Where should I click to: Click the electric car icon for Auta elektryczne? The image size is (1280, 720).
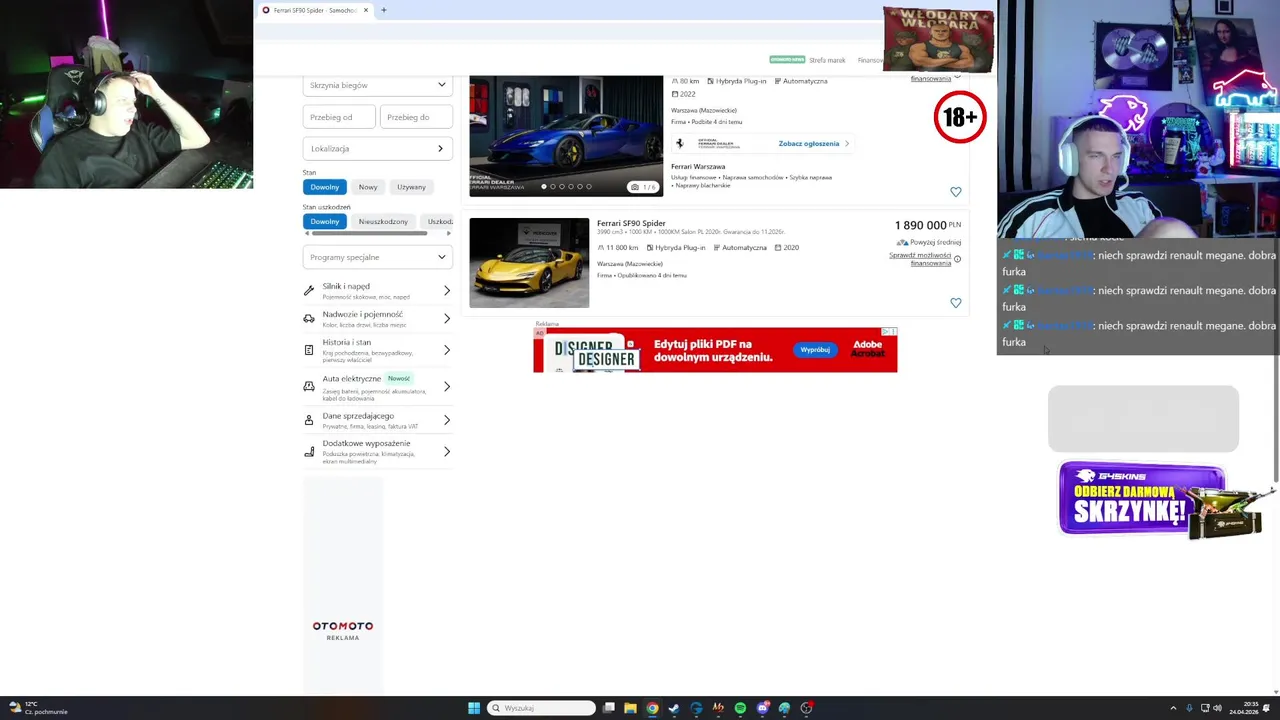(x=309, y=386)
